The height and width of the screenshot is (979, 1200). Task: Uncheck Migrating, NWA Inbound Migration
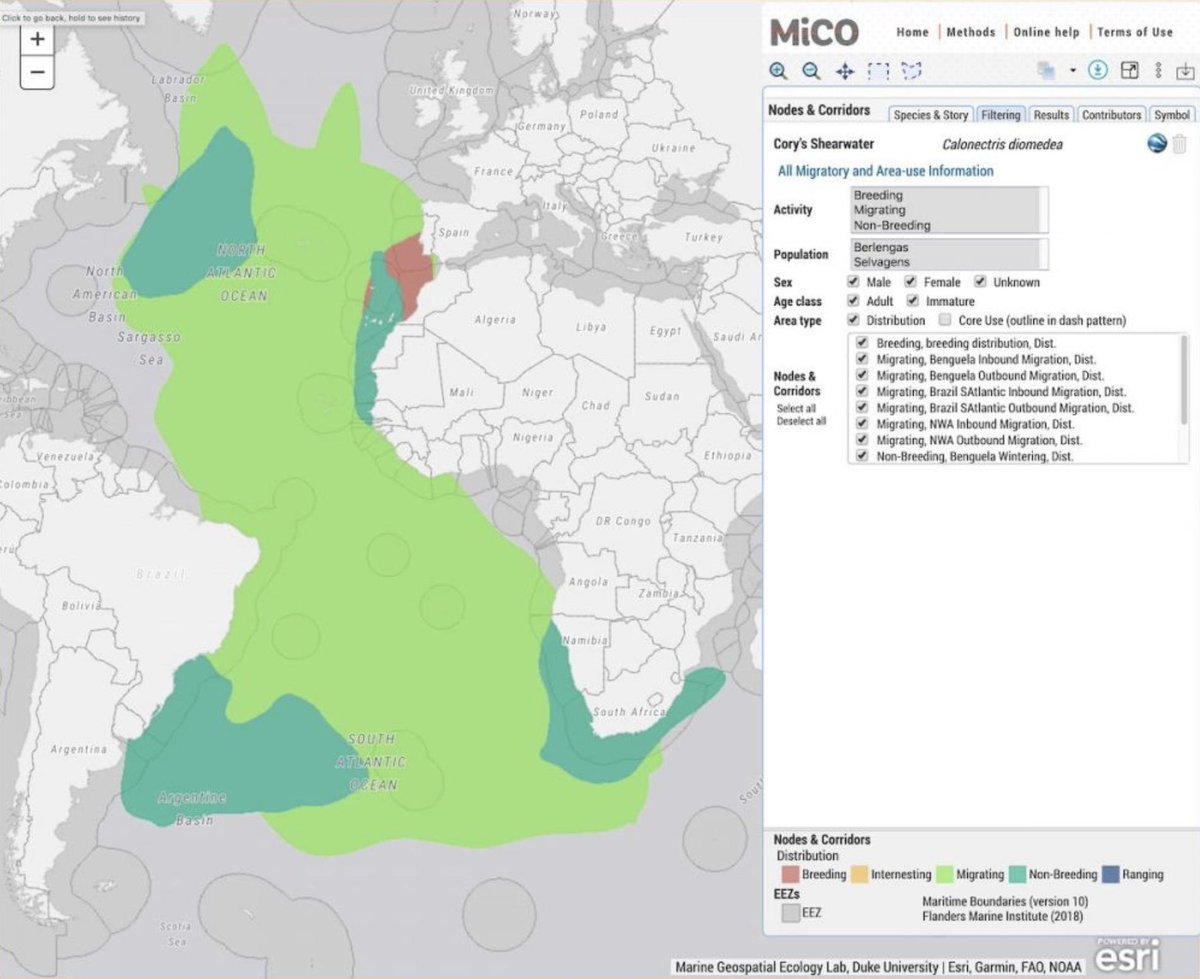[861, 424]
